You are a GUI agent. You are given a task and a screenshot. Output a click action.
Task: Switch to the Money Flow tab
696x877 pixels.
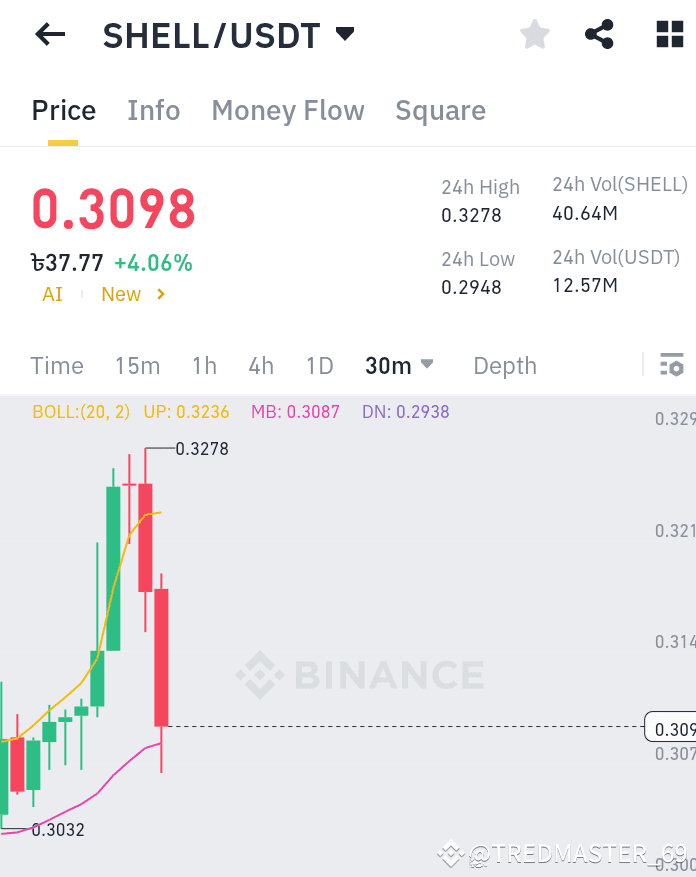(288, 110)
